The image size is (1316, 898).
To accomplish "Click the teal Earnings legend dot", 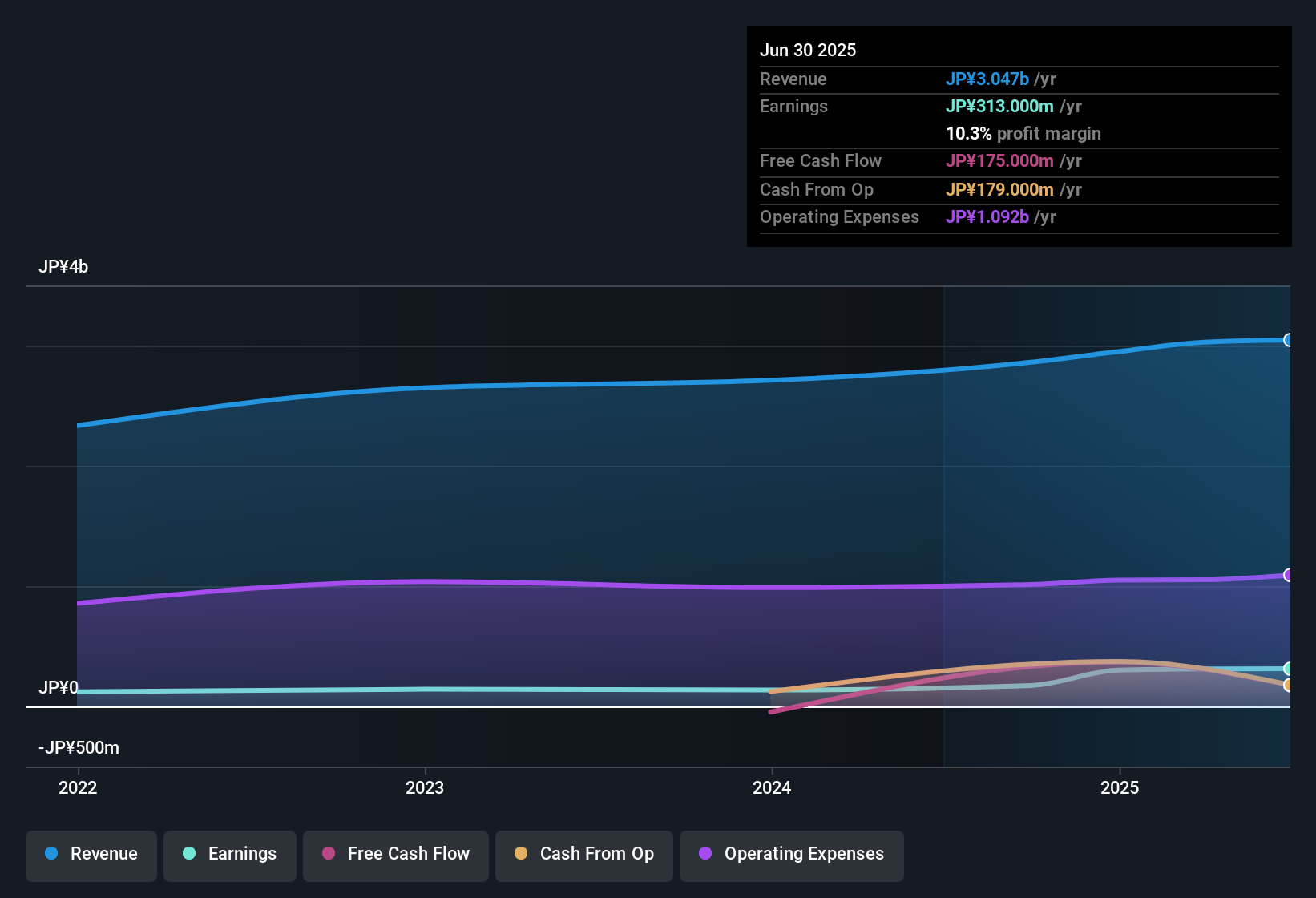I will coord(189,854).
